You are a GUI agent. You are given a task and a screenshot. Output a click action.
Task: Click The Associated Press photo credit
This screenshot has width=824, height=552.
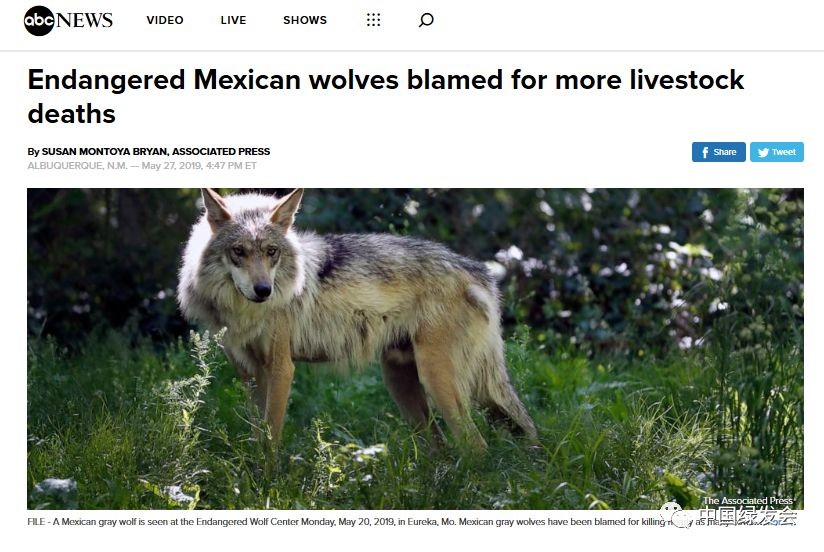pos(748,501)
